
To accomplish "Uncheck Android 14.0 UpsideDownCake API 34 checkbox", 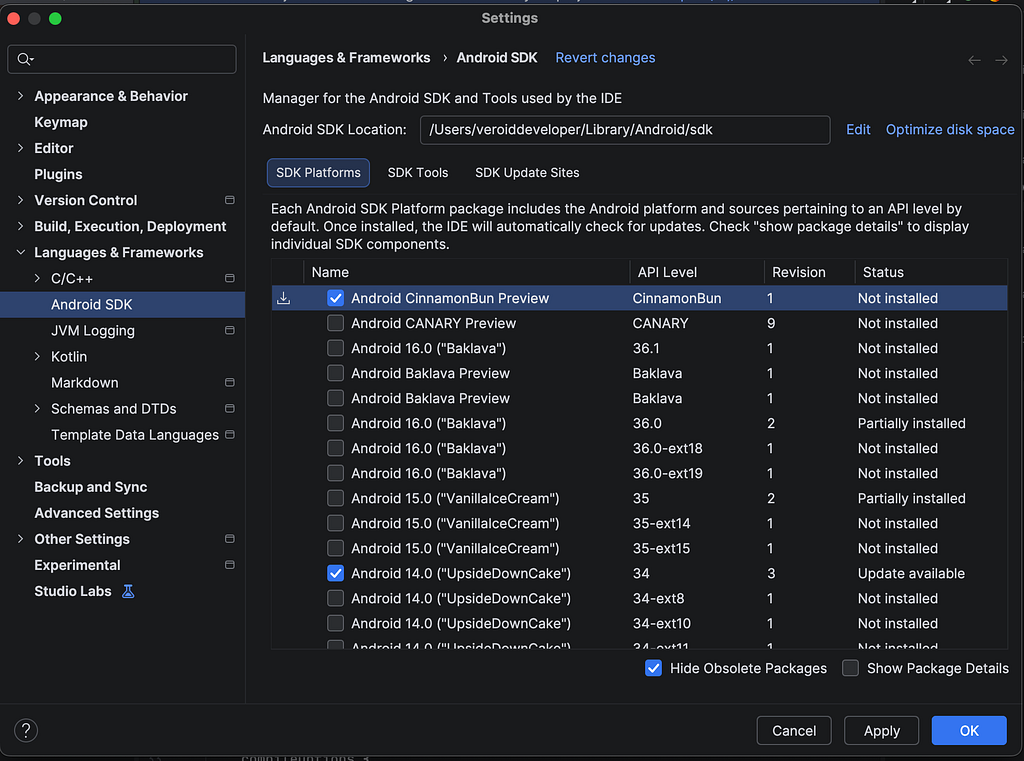I will 336,574.
